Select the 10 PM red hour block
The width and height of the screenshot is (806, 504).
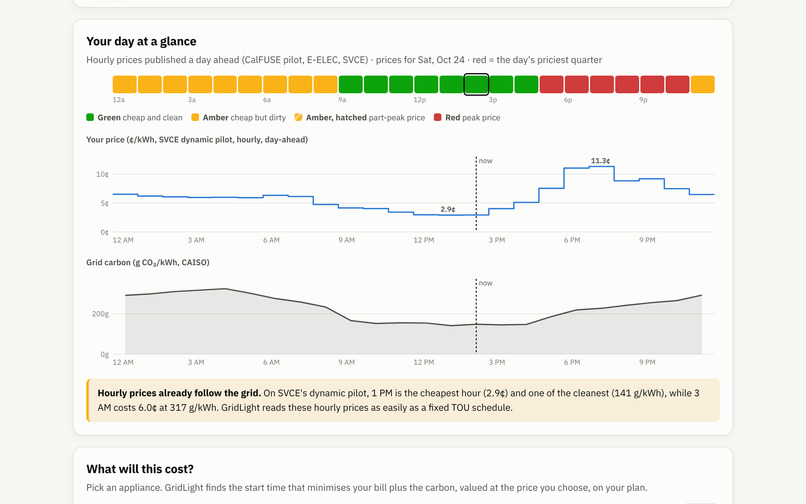pos(677,84)
